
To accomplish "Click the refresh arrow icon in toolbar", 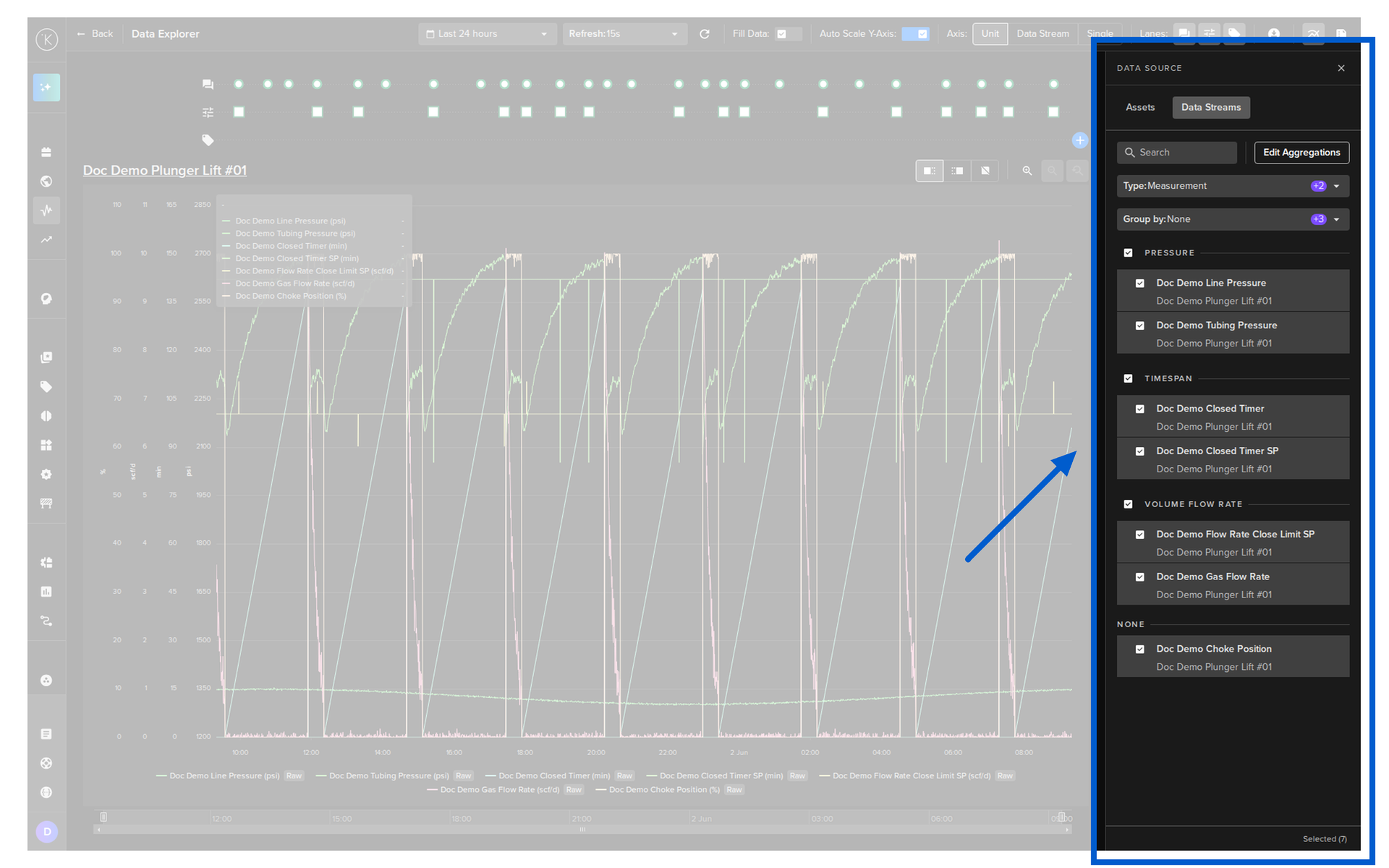I will 705,34.
